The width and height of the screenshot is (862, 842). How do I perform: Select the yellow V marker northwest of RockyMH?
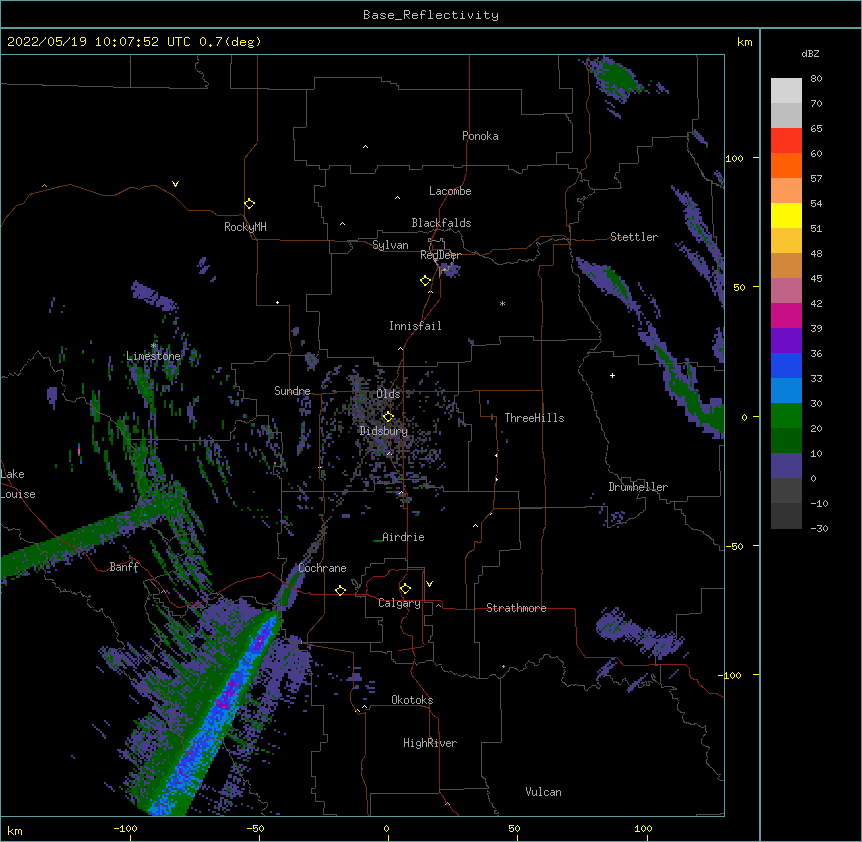coord(175,184)
